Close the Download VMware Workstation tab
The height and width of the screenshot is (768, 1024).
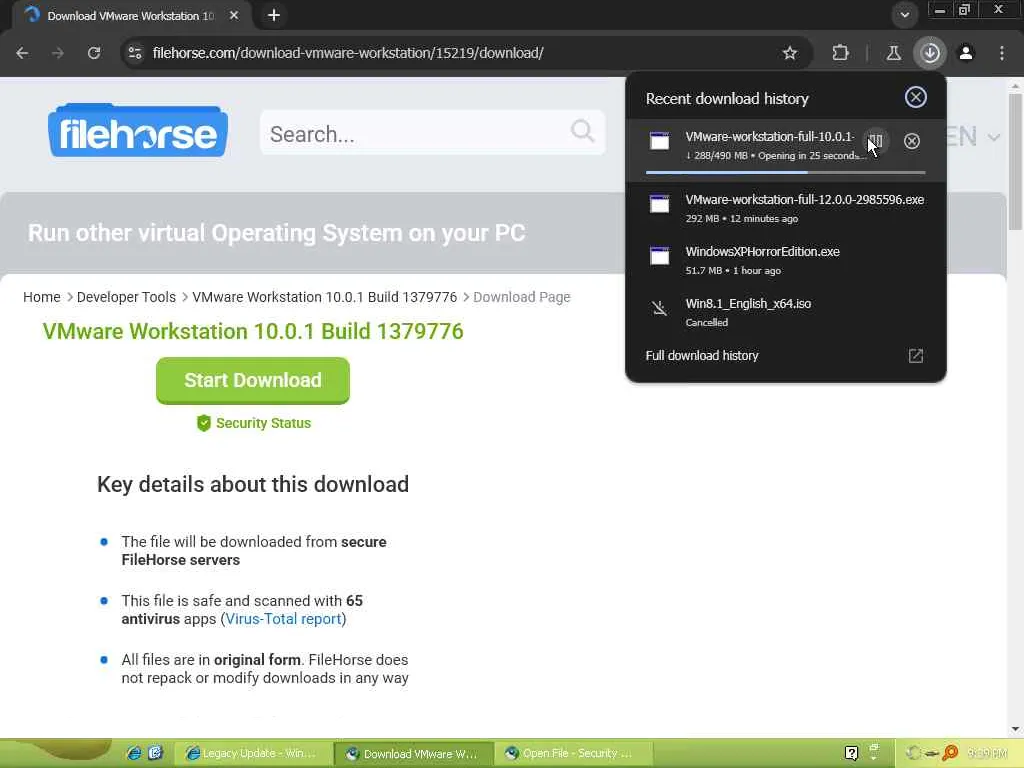click(234, 15)
